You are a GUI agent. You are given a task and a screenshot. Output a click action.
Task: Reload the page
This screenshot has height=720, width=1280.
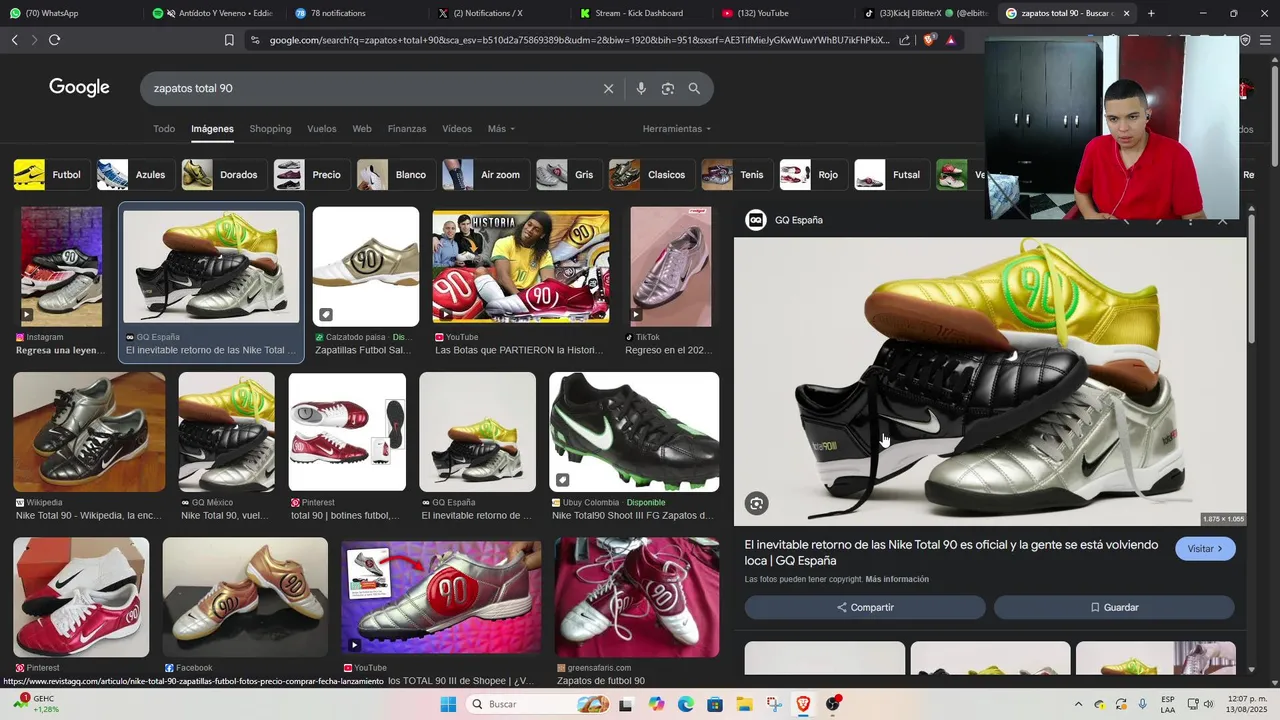click(54, 40)
